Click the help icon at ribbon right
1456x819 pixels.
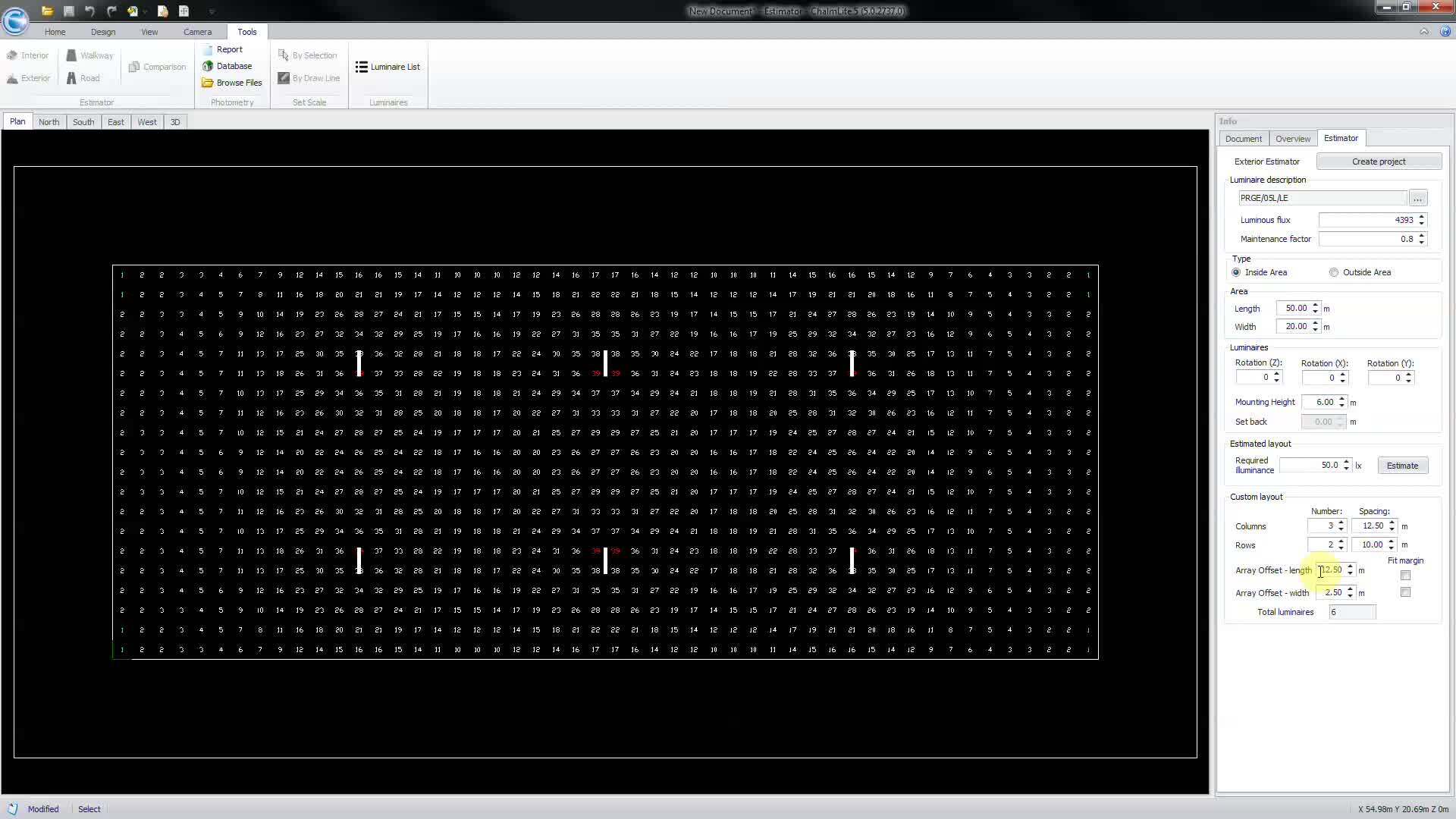pos(1445,31)
